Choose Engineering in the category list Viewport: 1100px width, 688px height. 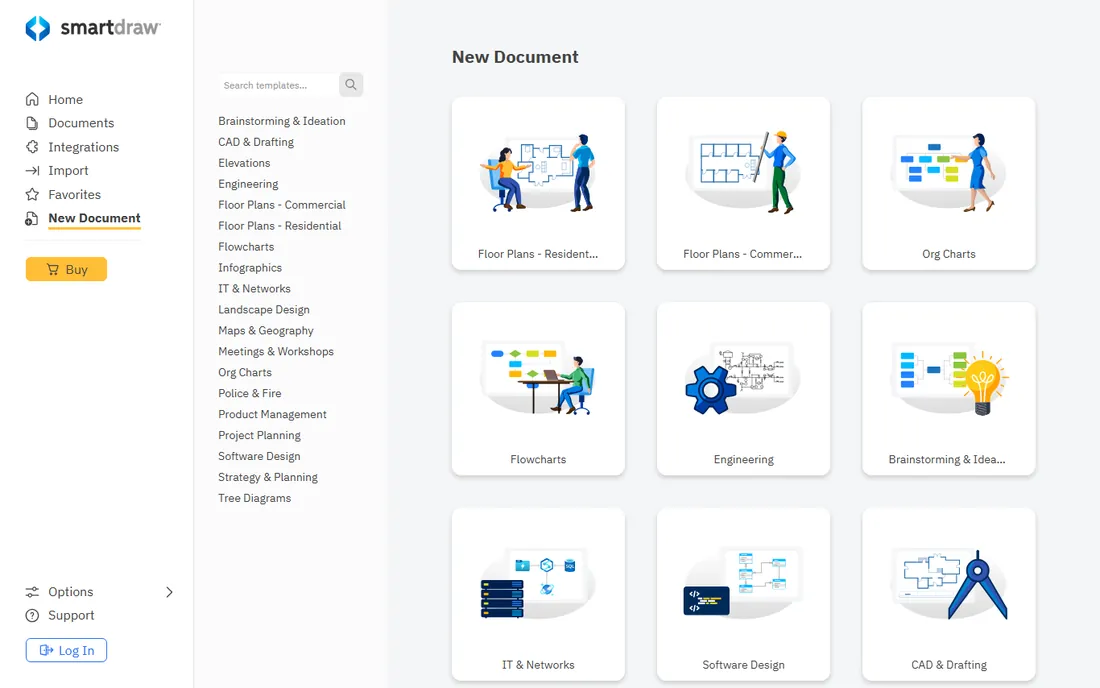pos(248,184)
